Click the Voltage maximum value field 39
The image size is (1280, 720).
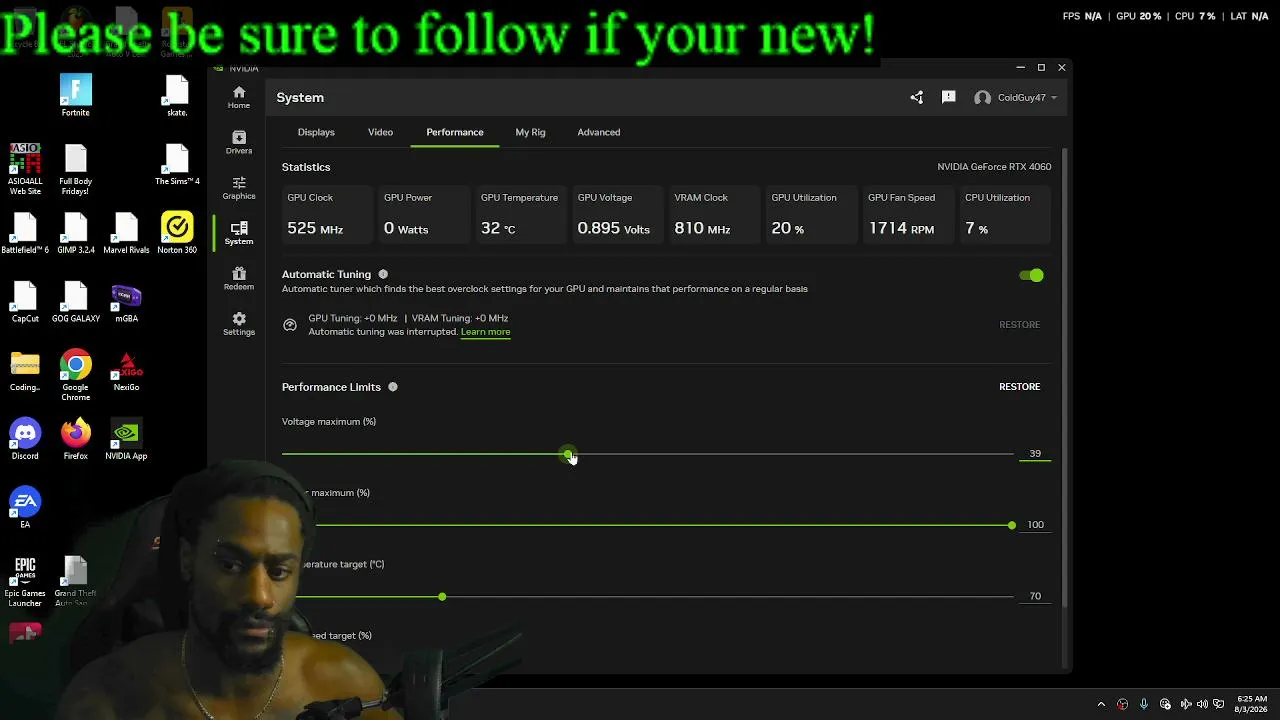pos(1035,454)
